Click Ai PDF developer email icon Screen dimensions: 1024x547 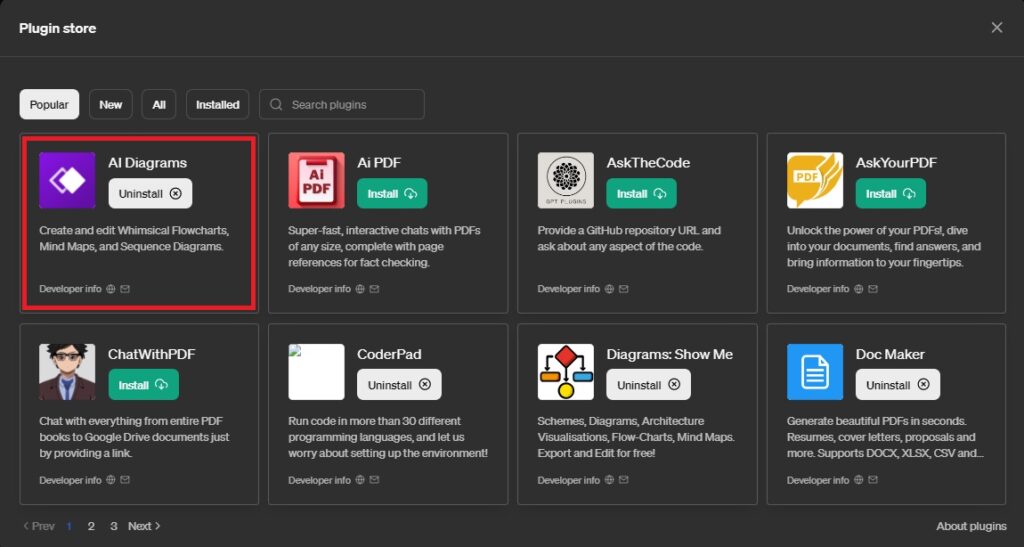tap(374, 289)
